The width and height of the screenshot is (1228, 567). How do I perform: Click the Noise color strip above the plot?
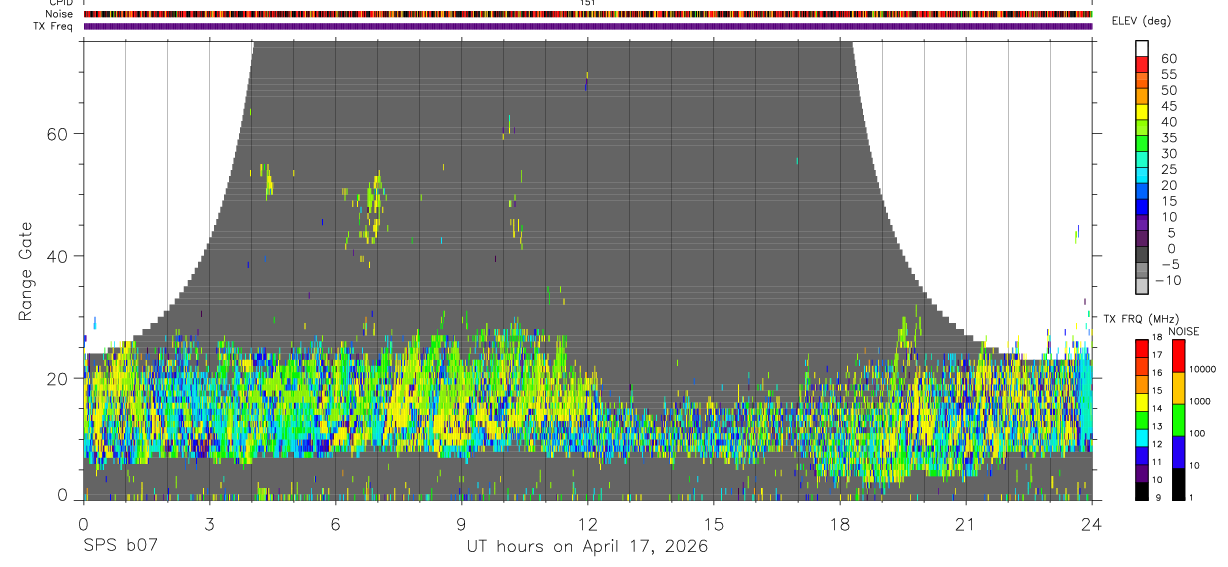587,14
